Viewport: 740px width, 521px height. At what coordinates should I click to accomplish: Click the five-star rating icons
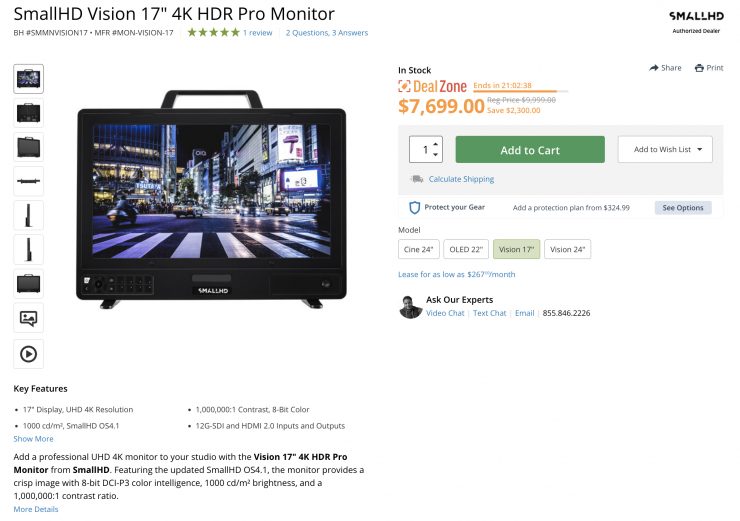tap(213, 33)
